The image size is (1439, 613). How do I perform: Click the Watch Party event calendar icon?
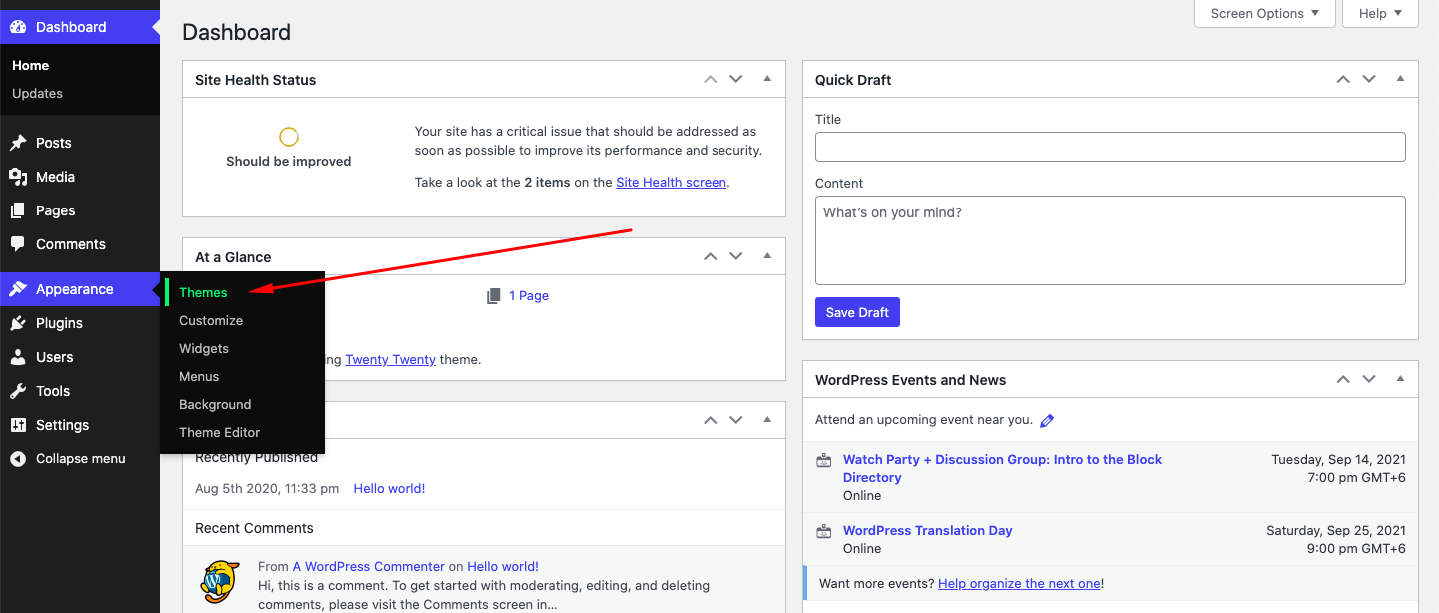click(x=823, y=460)
